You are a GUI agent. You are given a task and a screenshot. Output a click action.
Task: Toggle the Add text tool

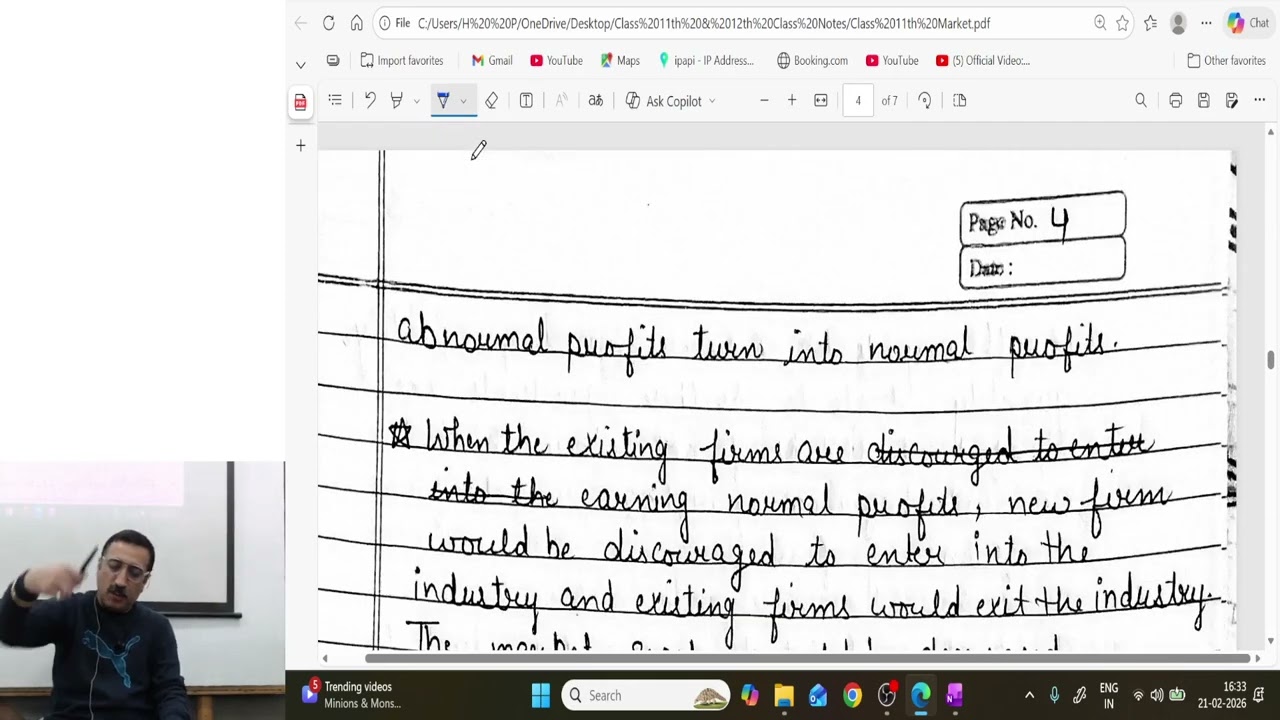coord(526,100)
